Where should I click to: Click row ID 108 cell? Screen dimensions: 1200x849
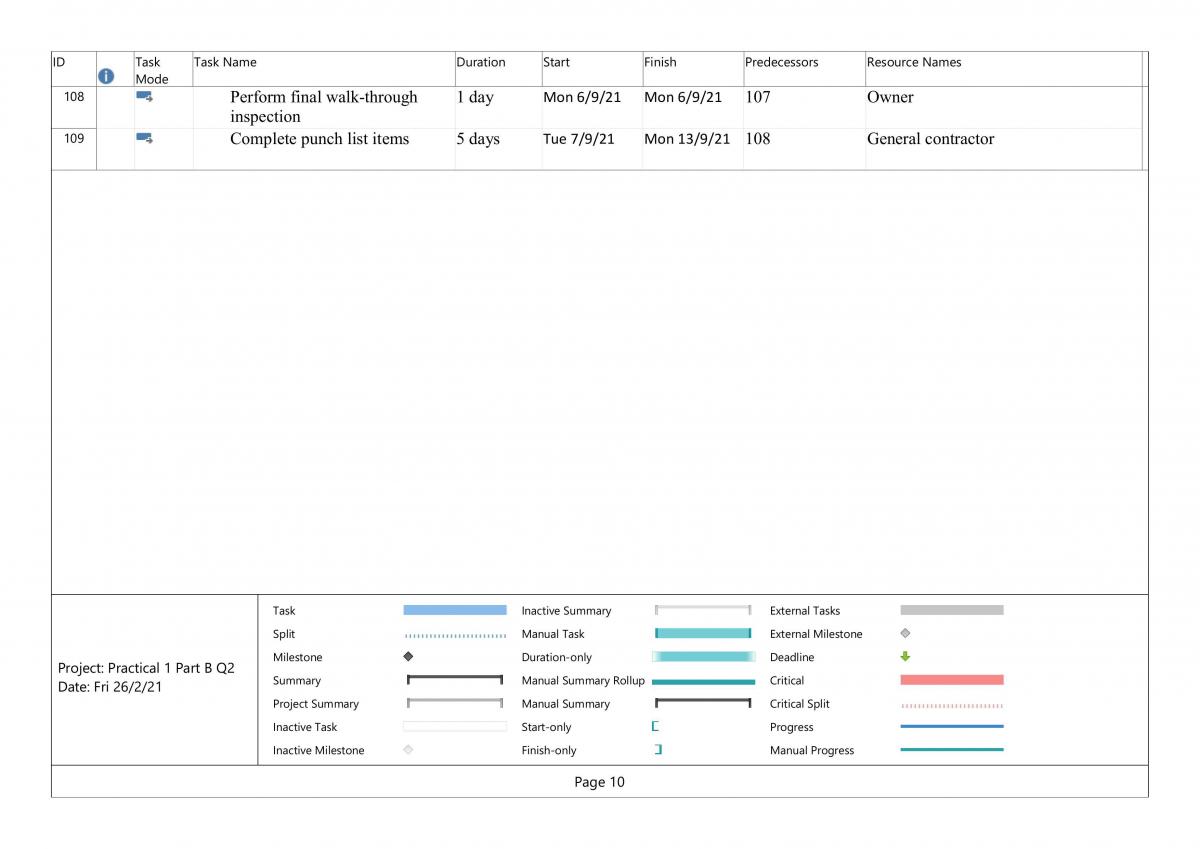click(73, 107)
